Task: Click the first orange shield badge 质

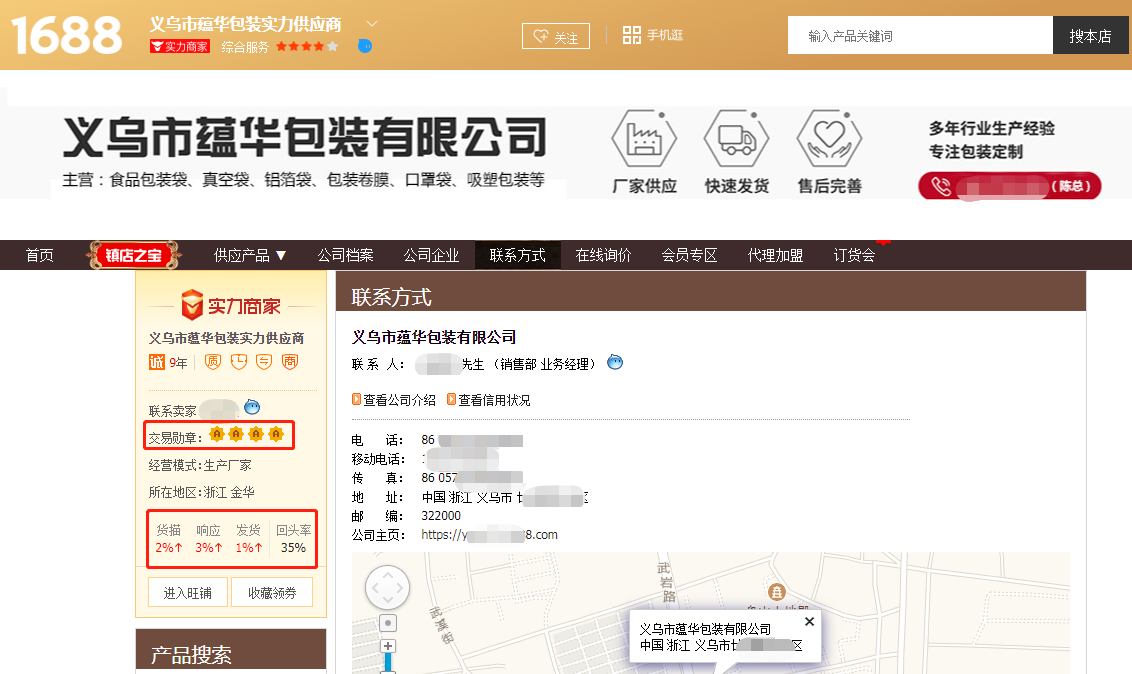Action: [213, 362]
